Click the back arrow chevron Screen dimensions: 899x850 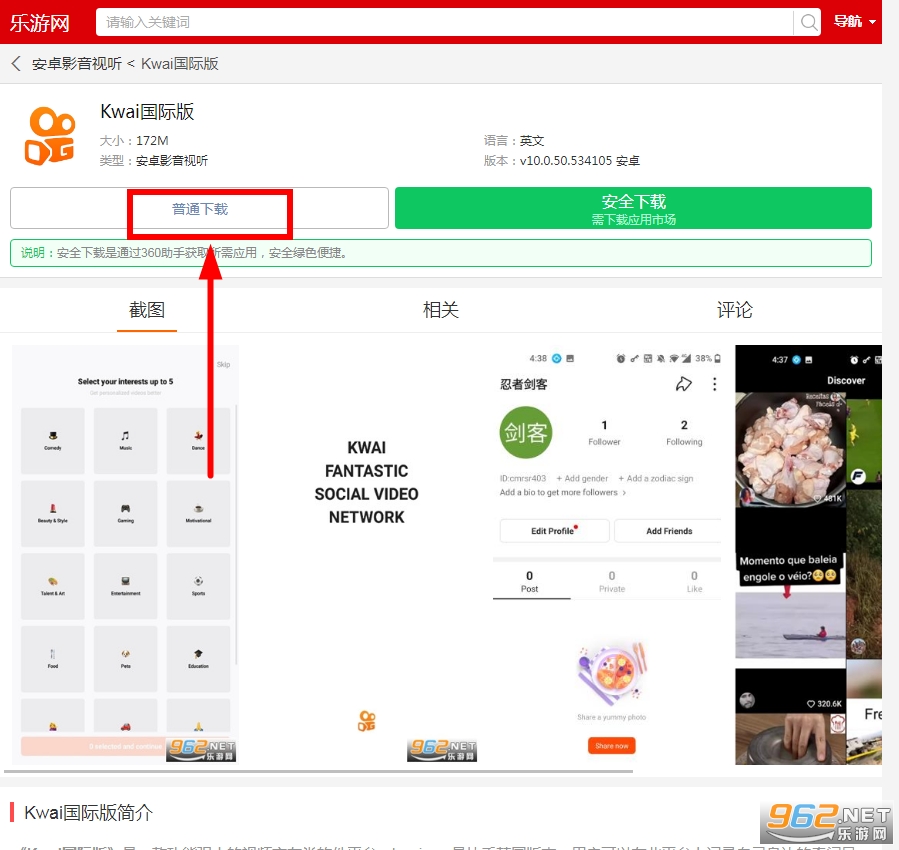pos(16,64)
